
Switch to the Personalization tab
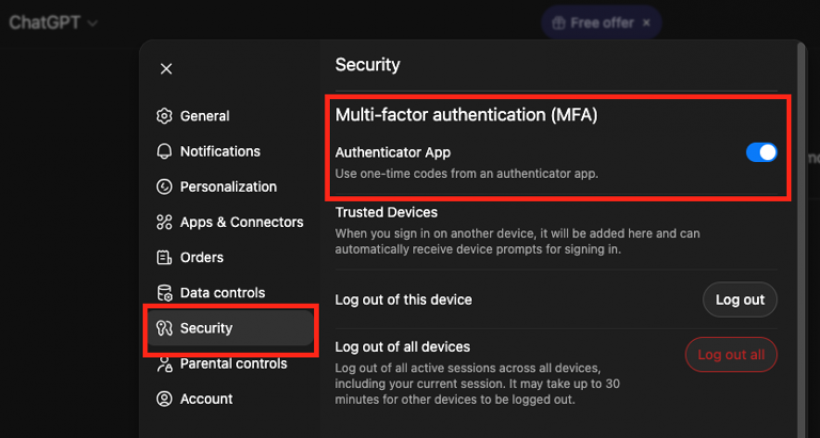pyautogui.click(x=228, y=187)
